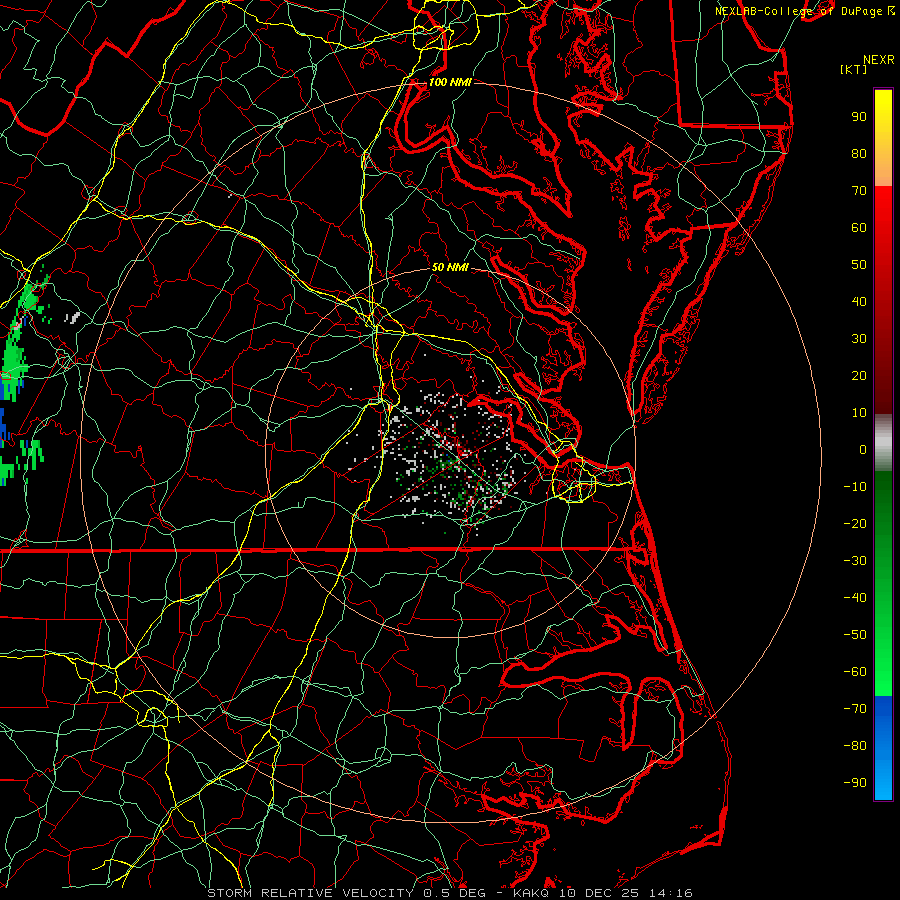Click the positive 70 scale value

[x=859, y=191]
